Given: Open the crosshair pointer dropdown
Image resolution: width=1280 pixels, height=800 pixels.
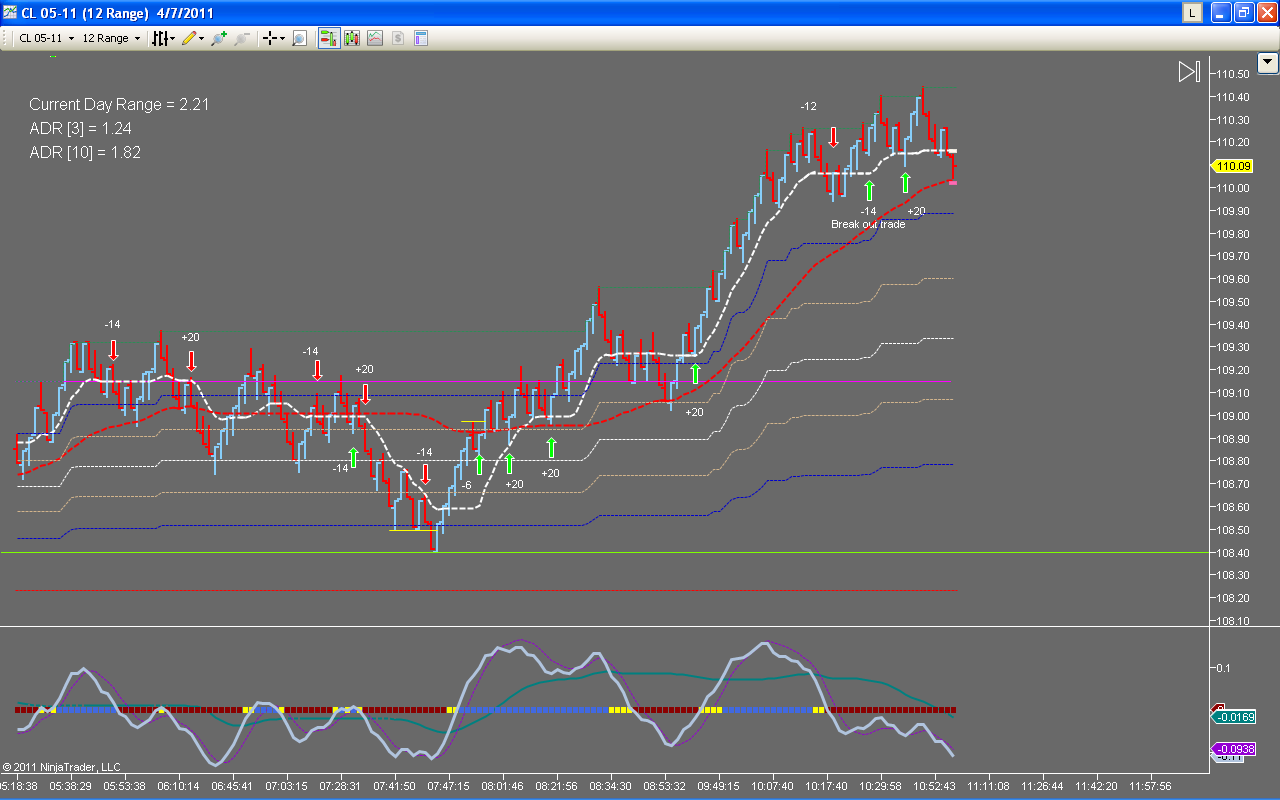Looking at the screenshot, I should (273, 38).
